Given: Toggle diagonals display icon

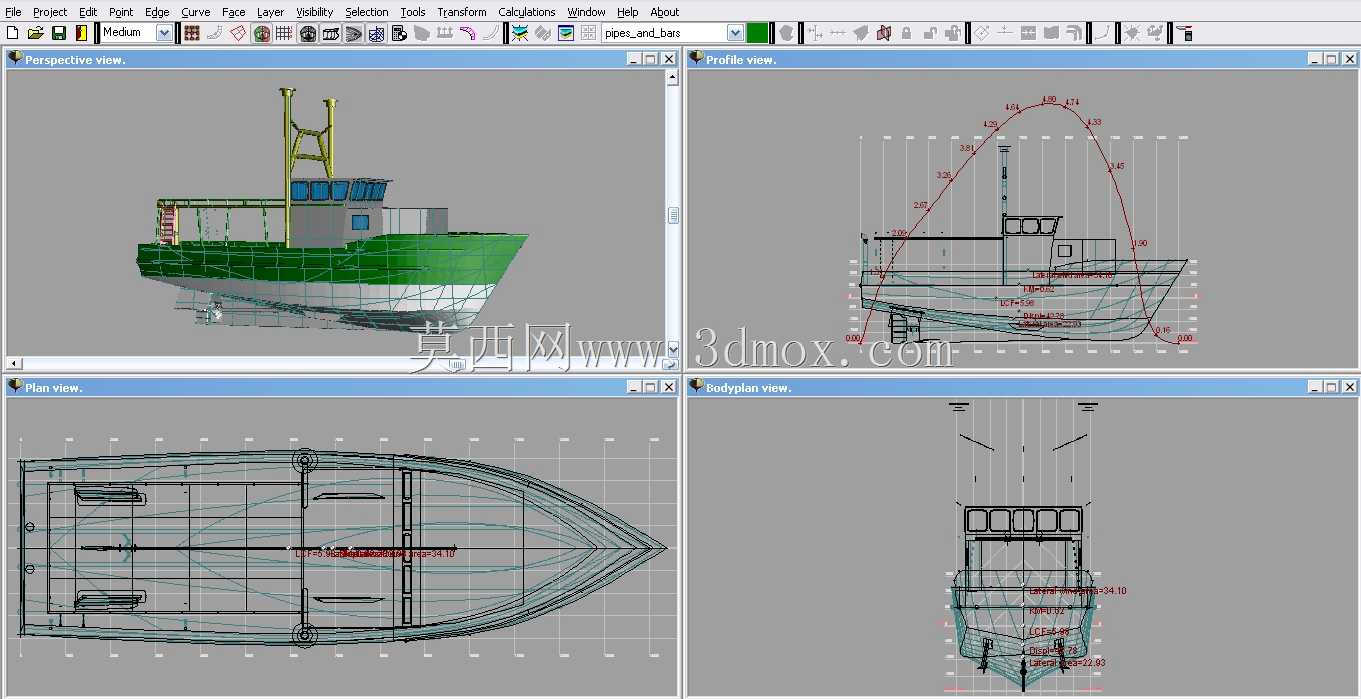Looking at the screenshot, I should 376,33.
